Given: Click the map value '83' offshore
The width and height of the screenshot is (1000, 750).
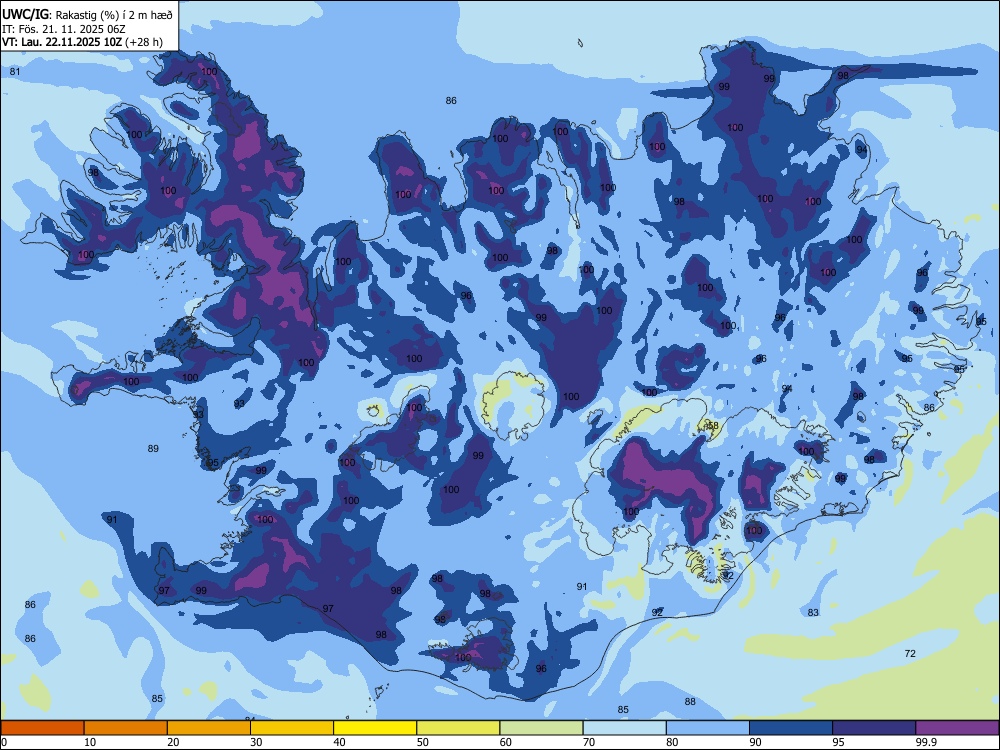Looking at the screenshot, I should click(813, 612).
